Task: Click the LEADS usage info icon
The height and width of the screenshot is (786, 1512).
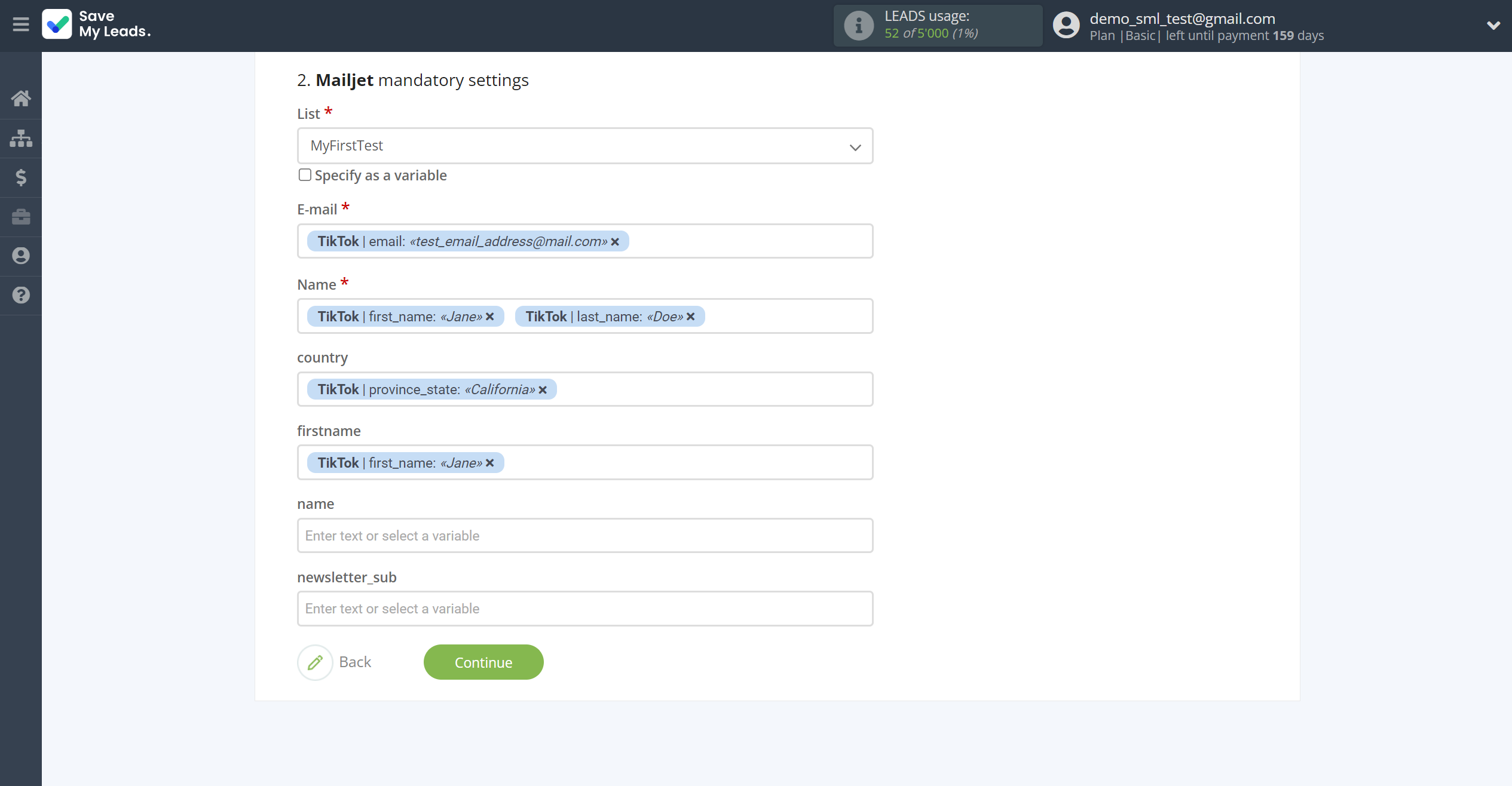Action: click(859, 26)
